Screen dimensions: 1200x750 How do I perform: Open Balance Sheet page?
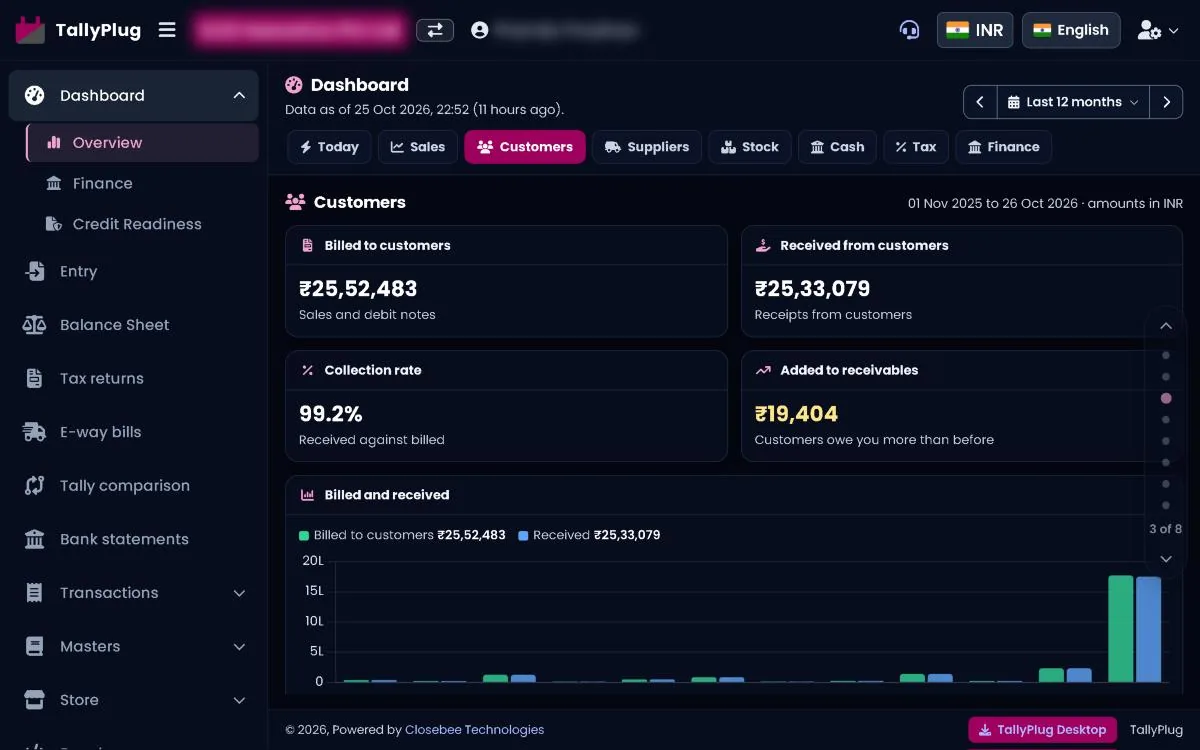point(133,325)
